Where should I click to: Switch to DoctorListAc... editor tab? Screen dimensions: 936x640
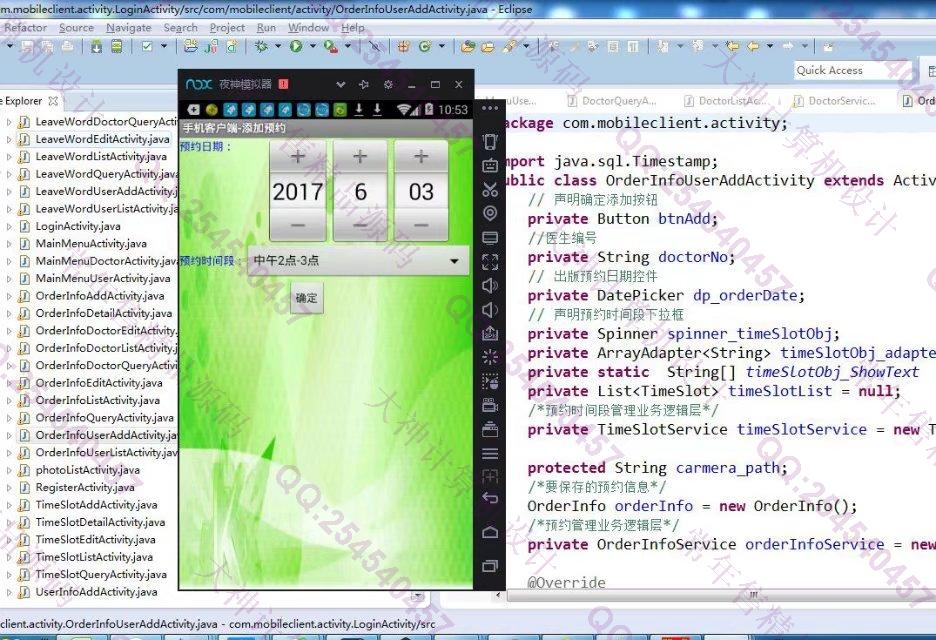pos(727,101)
